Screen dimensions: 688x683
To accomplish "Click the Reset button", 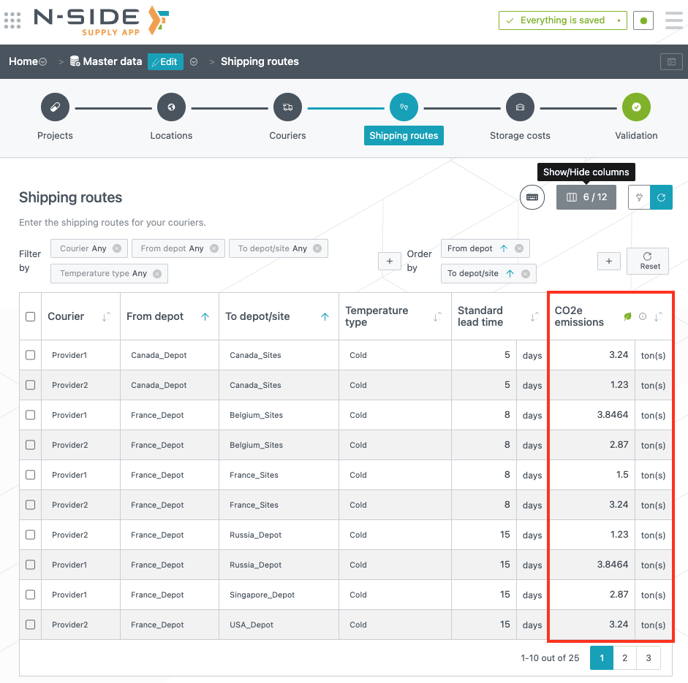I will pyautogui.click(x=647, y=261).
